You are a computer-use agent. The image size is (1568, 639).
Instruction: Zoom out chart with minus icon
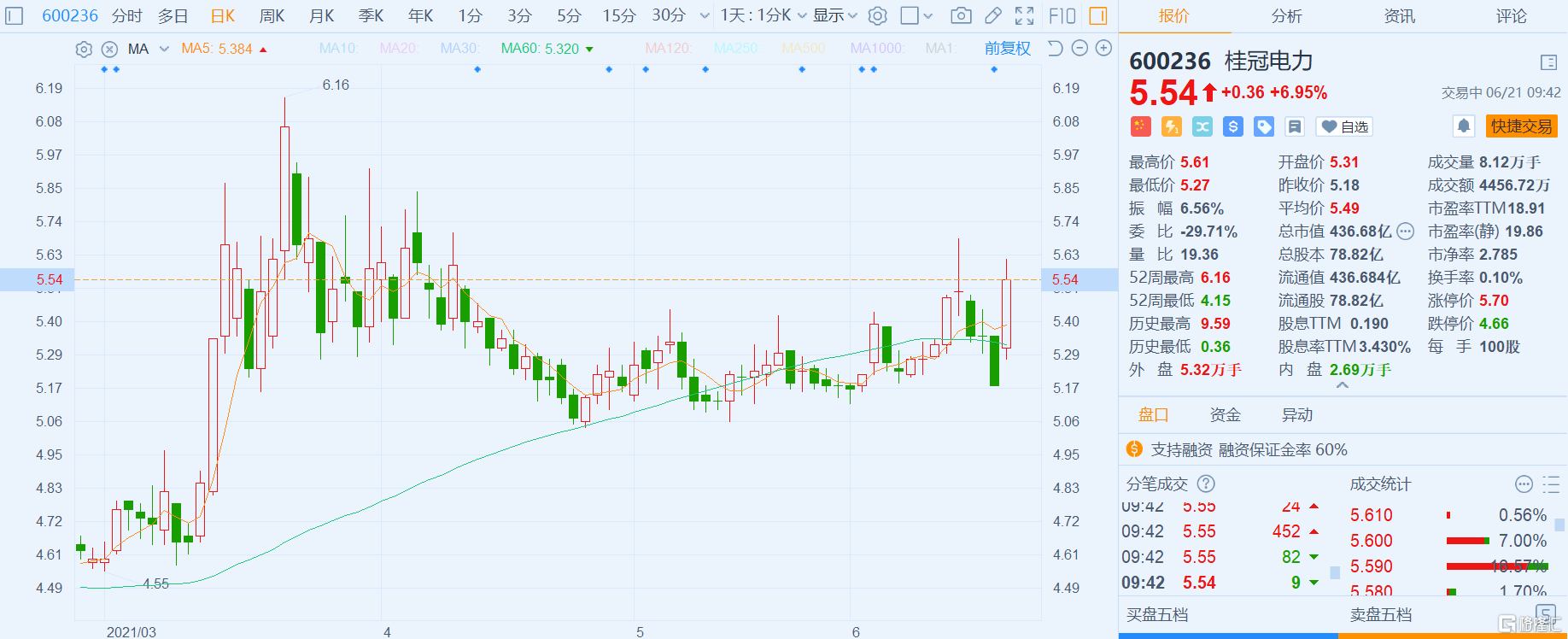[1079, 49]
